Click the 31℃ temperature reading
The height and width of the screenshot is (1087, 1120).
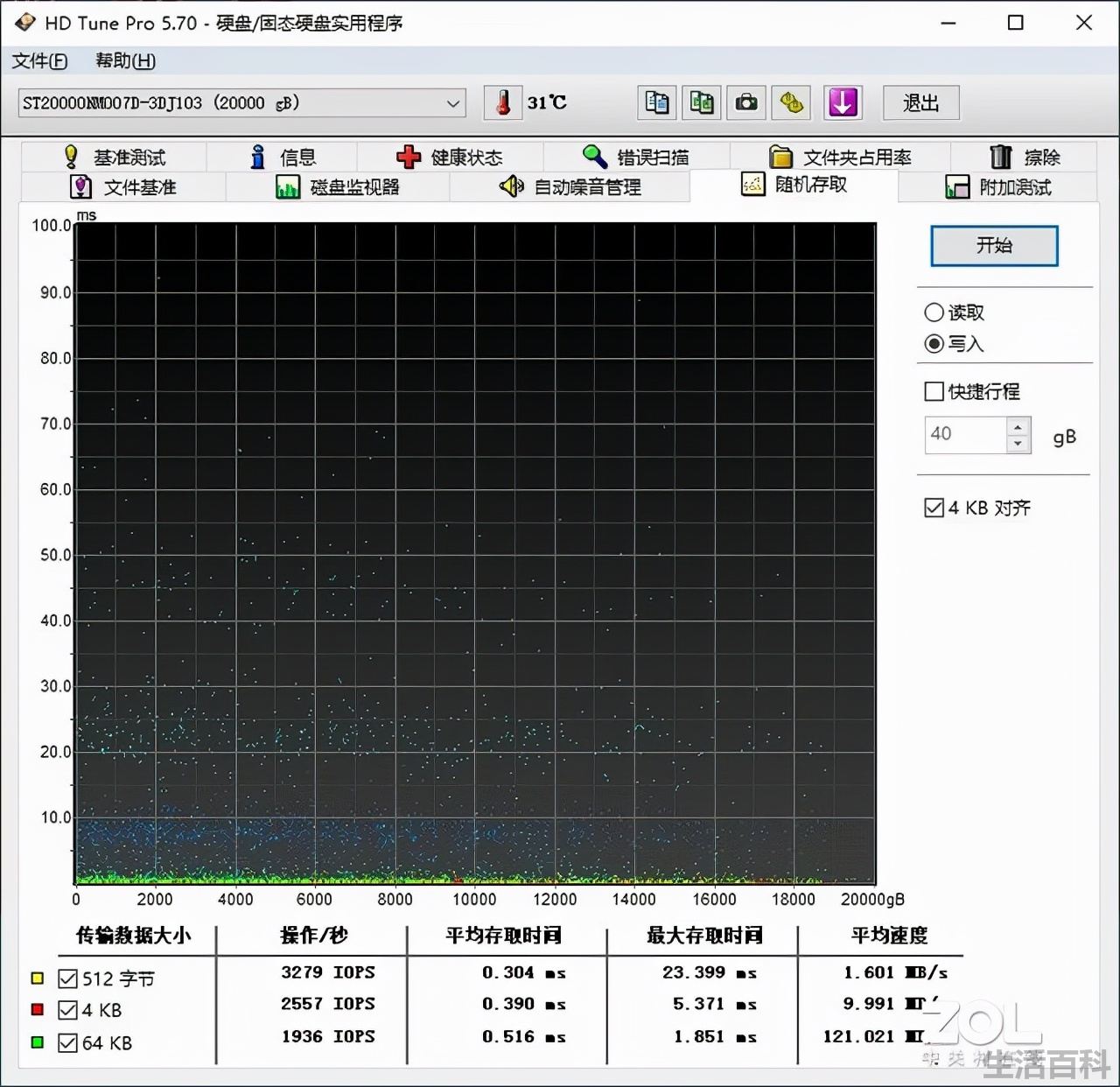tap(547, 102)
